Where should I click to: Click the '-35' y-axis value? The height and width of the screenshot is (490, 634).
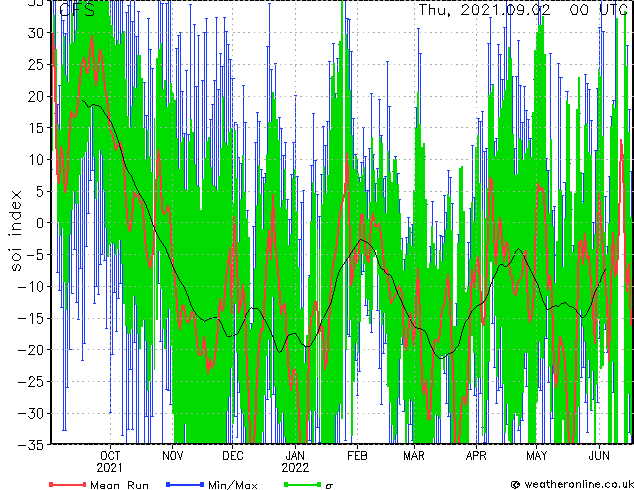(31, 445)
